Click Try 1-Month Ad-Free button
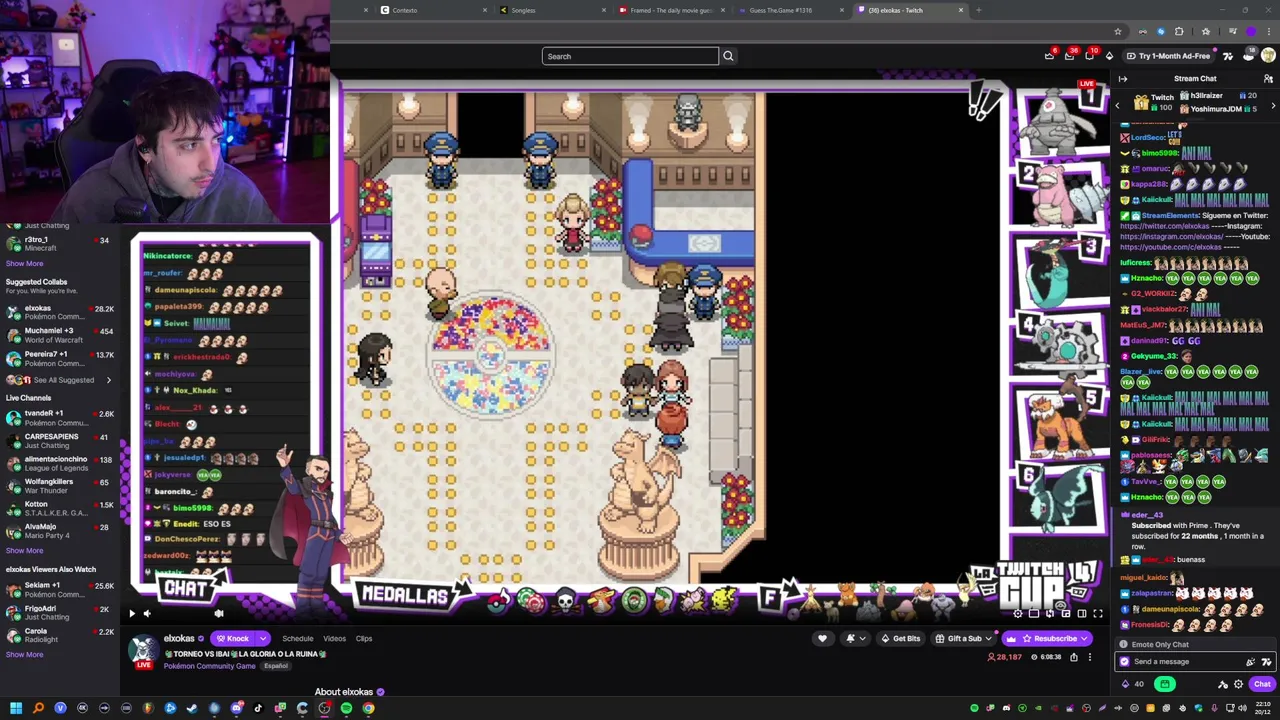This screenshot has height=720, width=1280. 1168,56
